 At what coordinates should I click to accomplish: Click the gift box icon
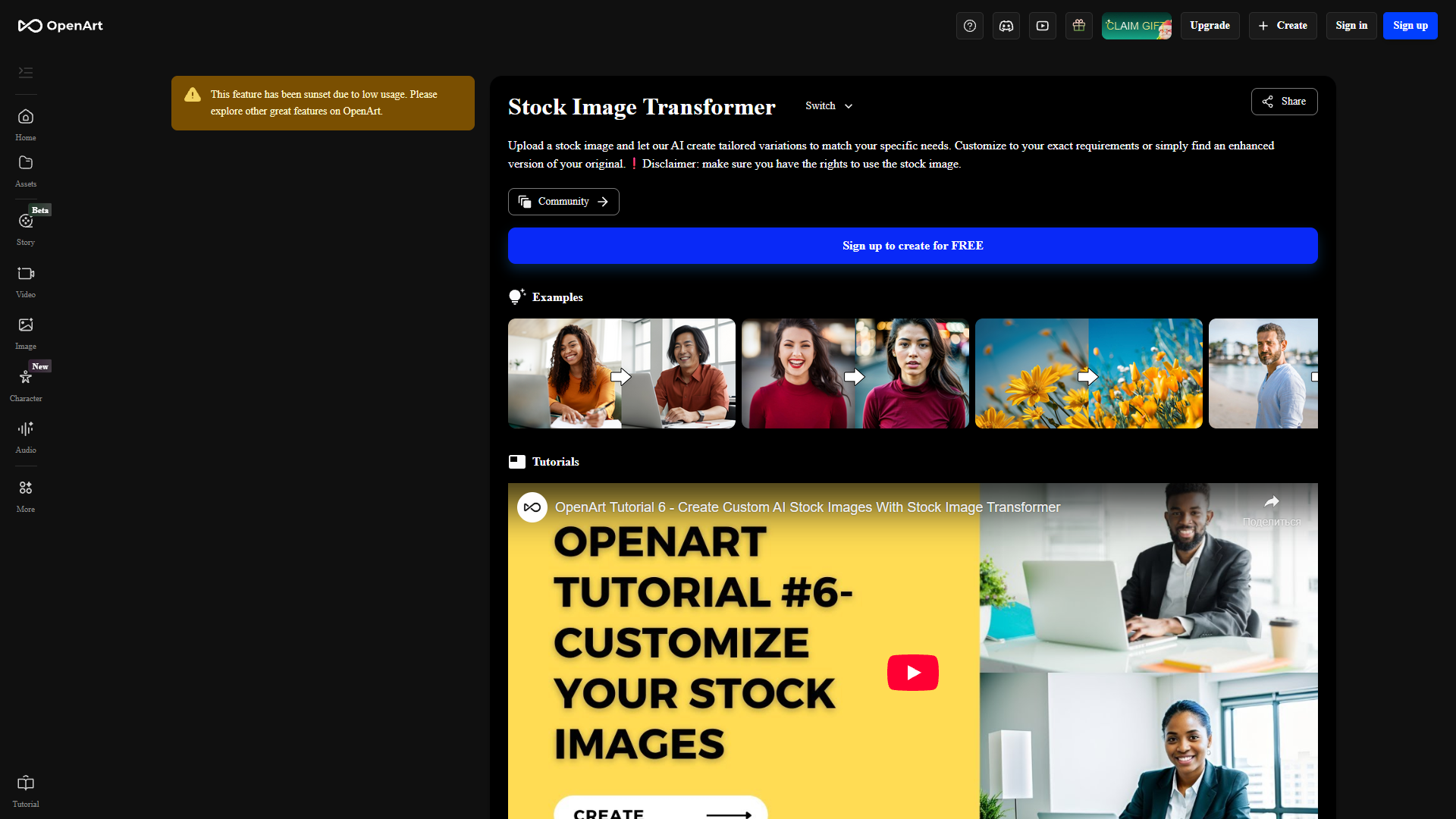[x=1079, y=26]
